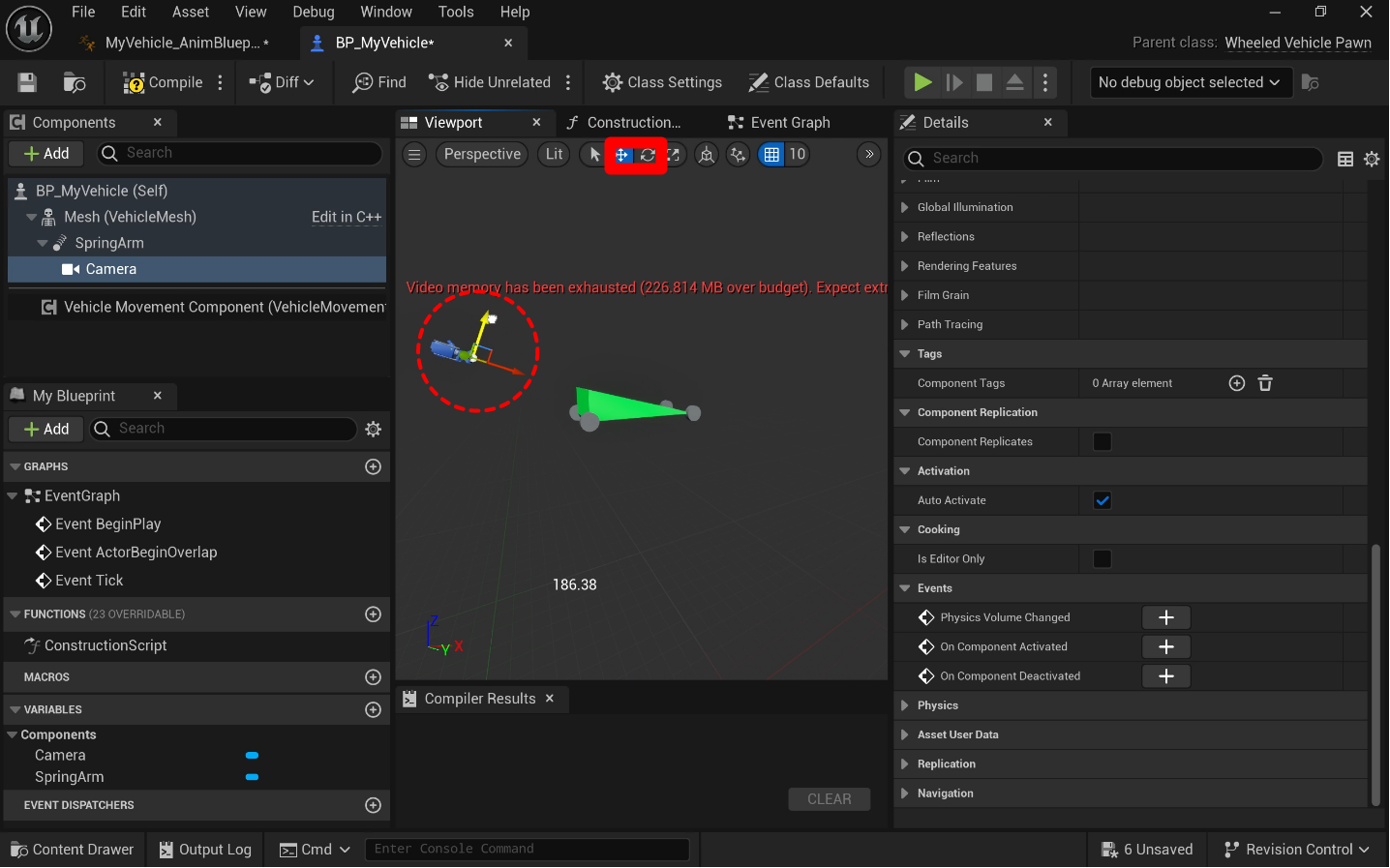Add the Physics Volume Changed event

[x=1166, y=617]
